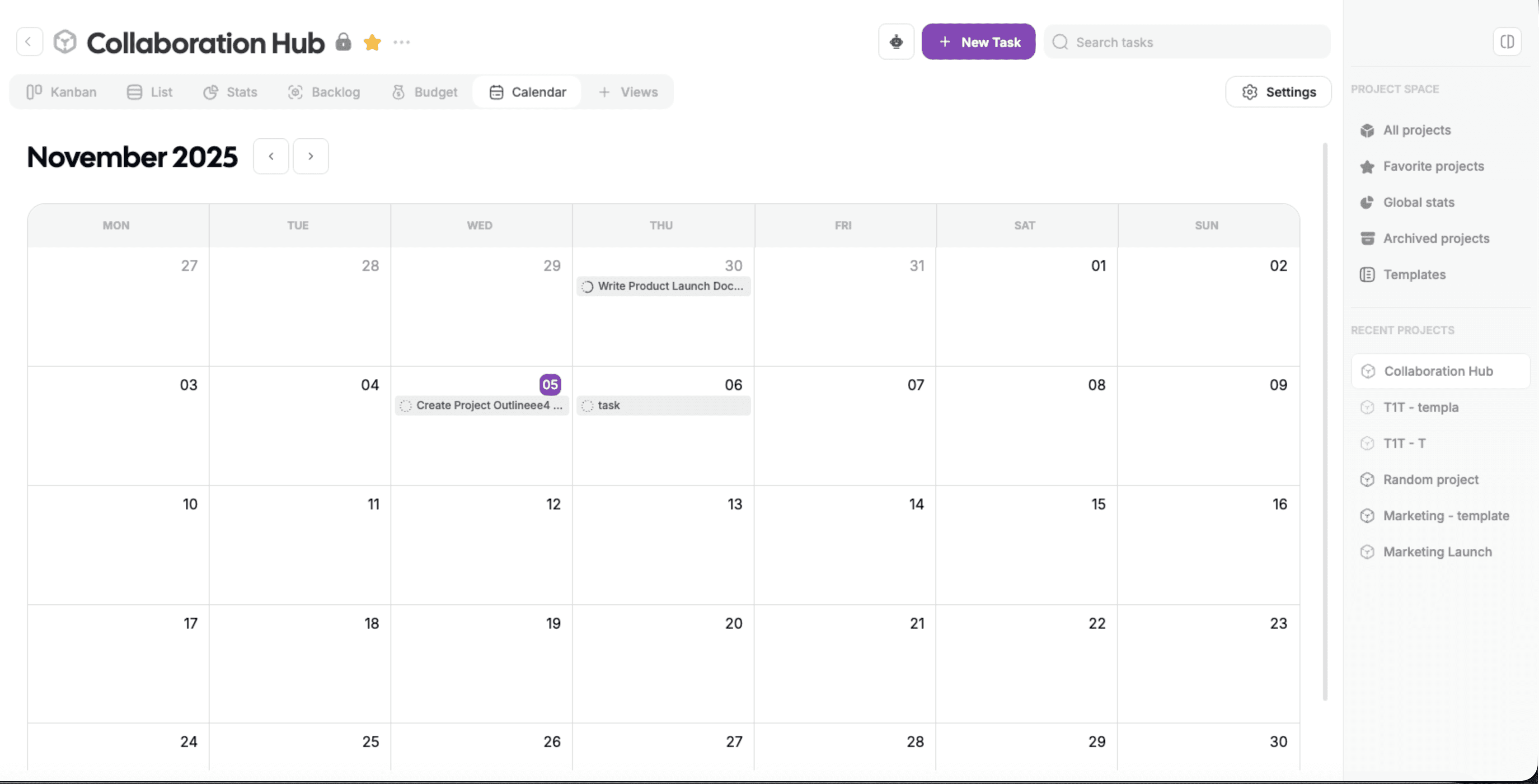This screenshot has height=784, width=1539.
Task: Click the lock icon beside project title
Action: [343, 42]
